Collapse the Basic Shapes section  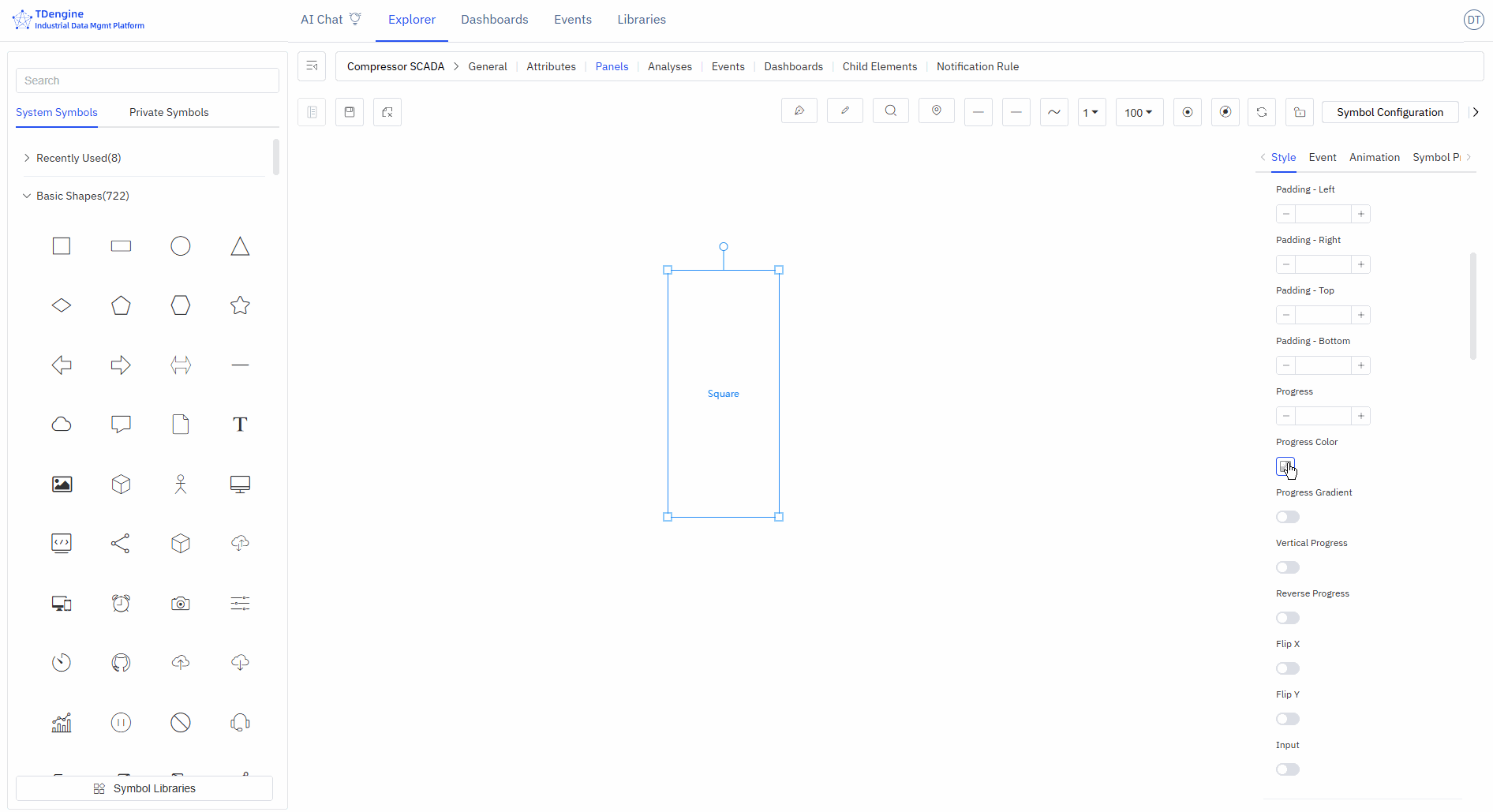[x=26, y=195]
